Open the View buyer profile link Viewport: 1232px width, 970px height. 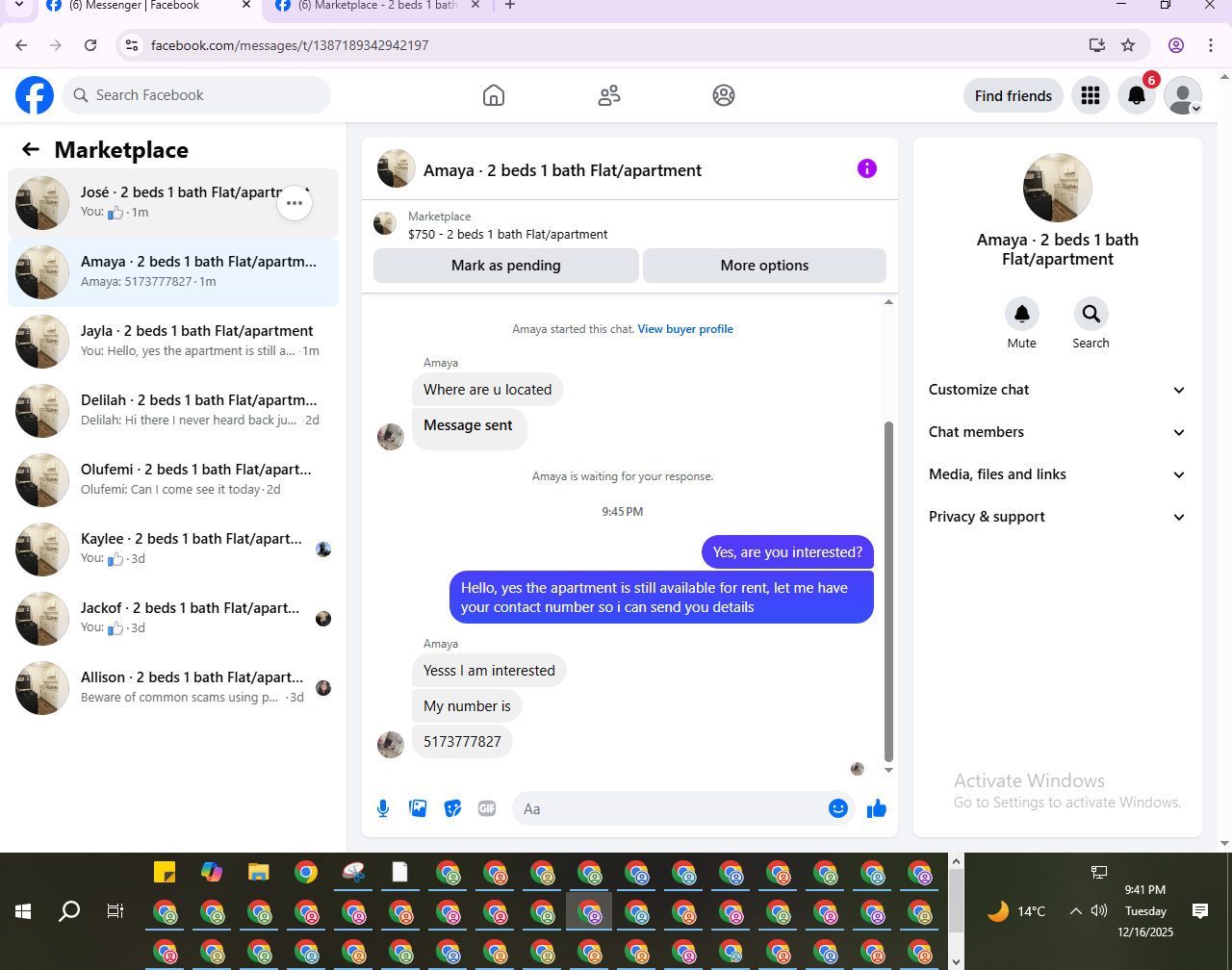(x=685, y=329)
